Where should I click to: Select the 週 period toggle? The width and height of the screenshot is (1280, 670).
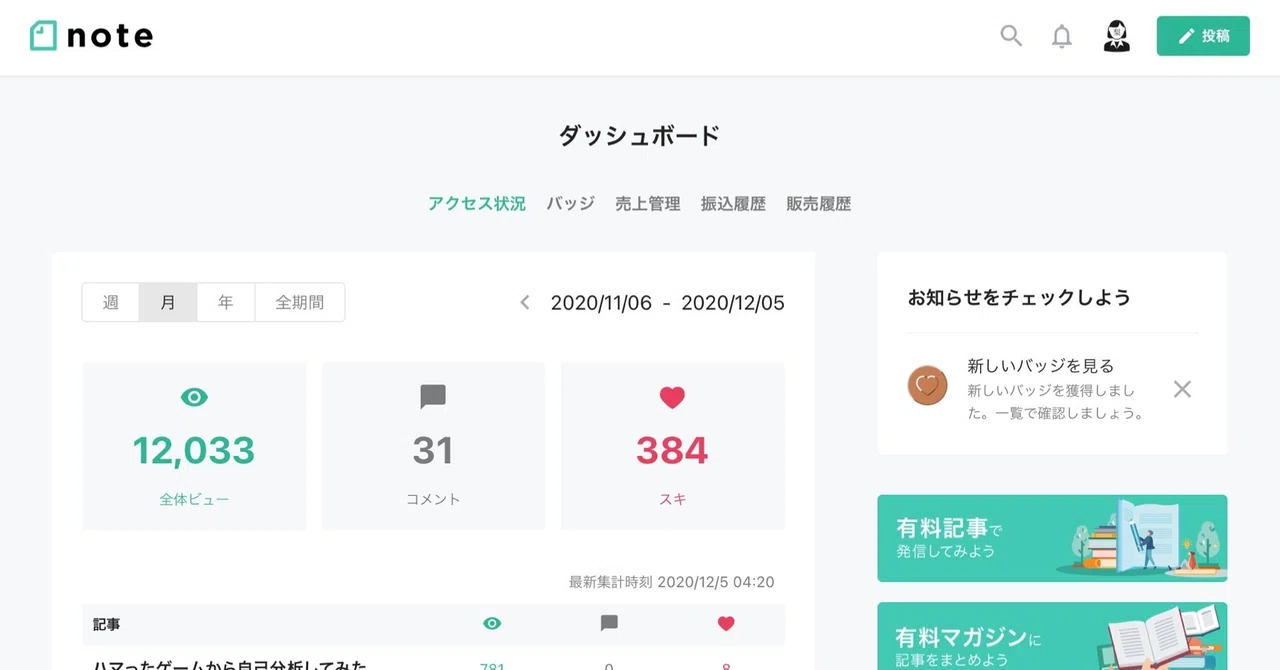[111, 302]
